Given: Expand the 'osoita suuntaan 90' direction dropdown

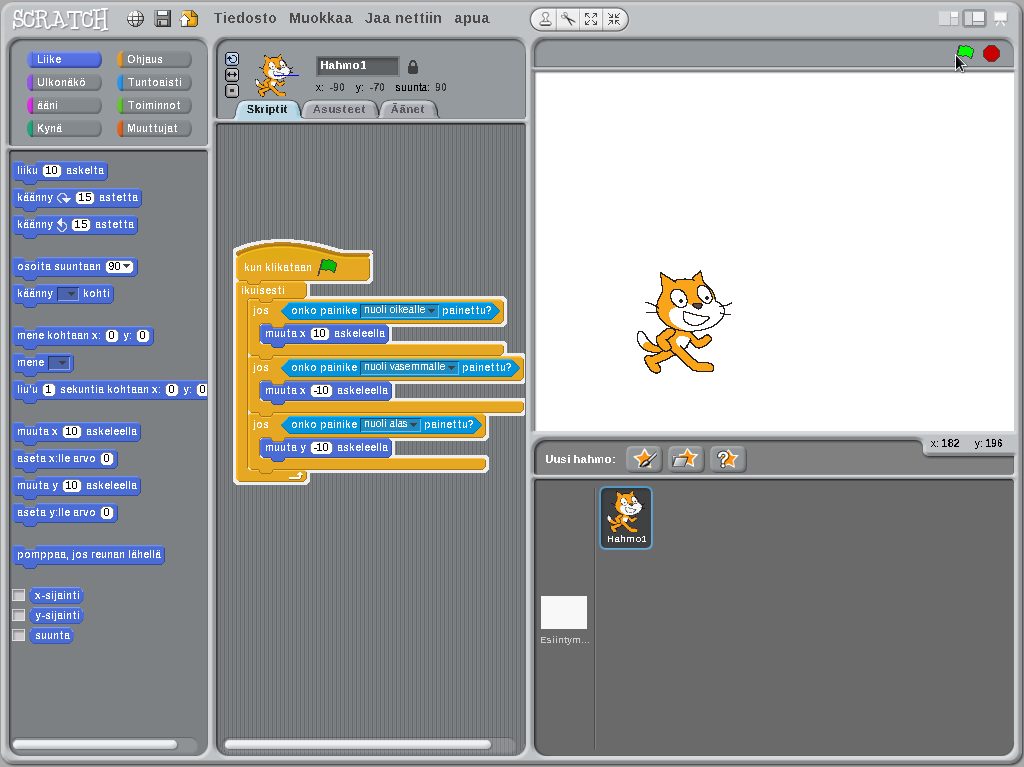Looking at the screenshot, I should tap(127, 267).
